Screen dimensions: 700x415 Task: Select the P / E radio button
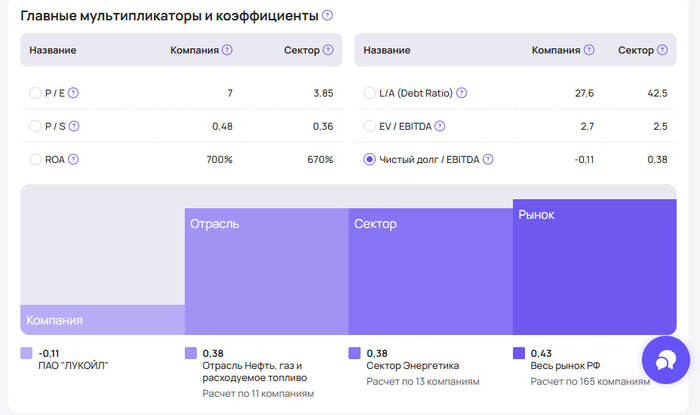[36, 93]
